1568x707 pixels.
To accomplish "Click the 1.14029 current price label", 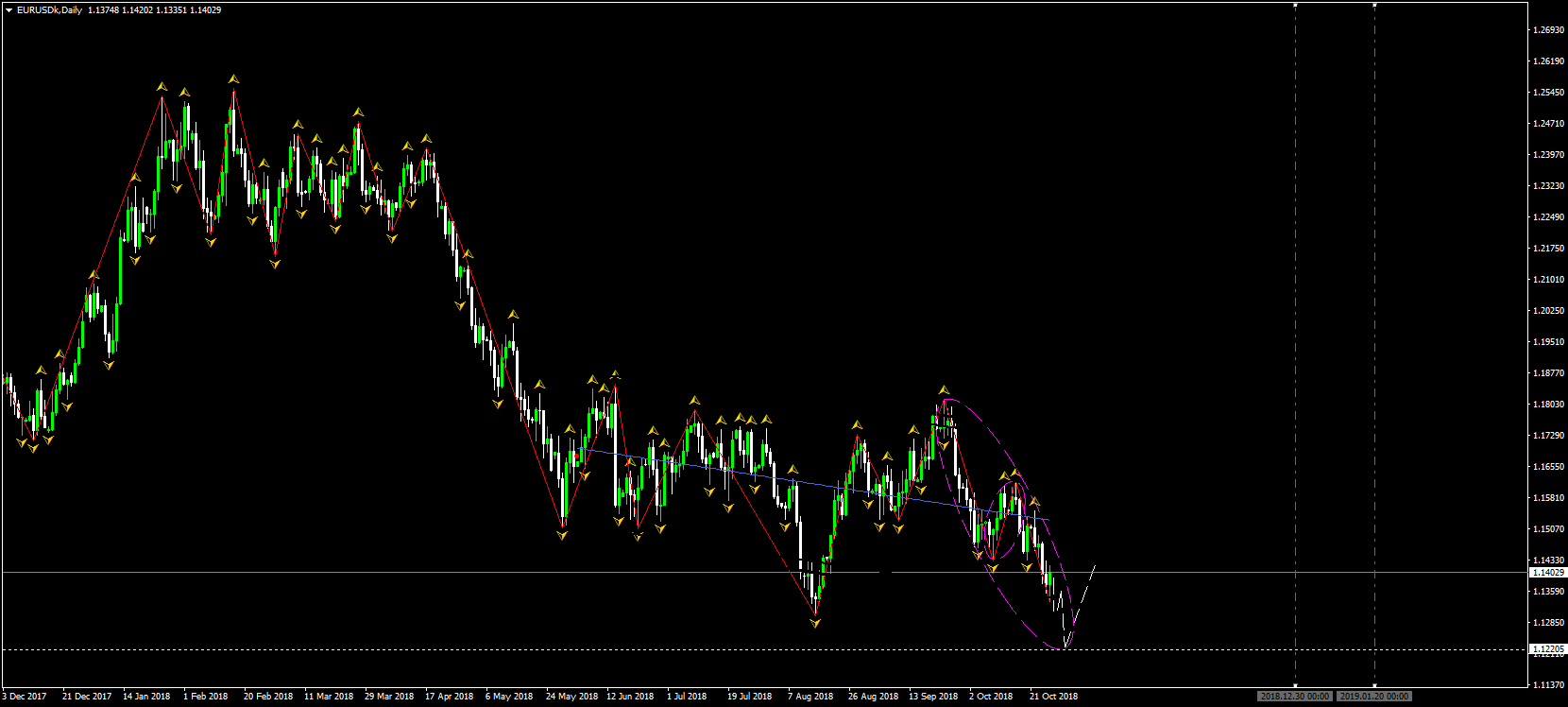I will (1547, 573).
